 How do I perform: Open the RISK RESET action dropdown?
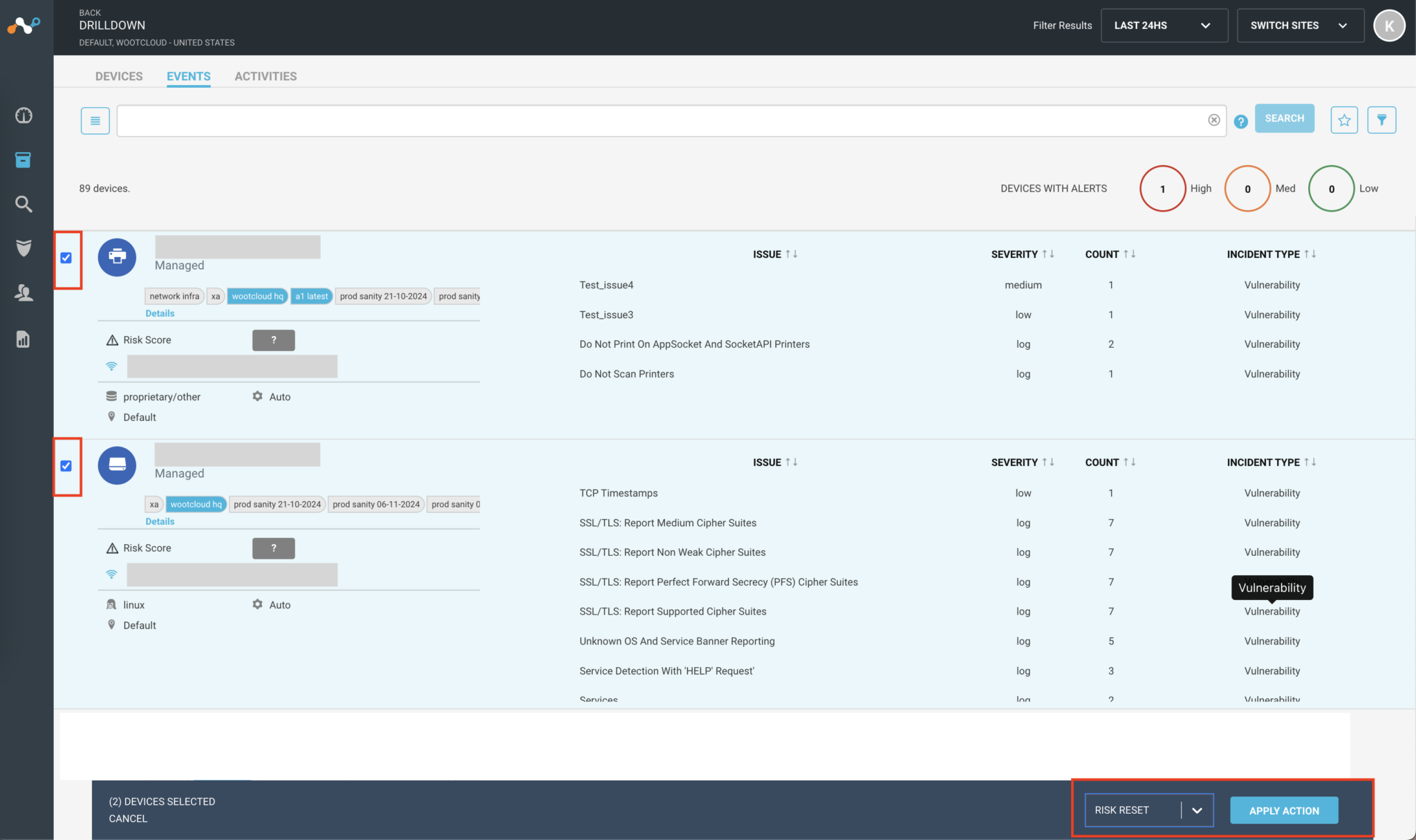click(1149, 810)
